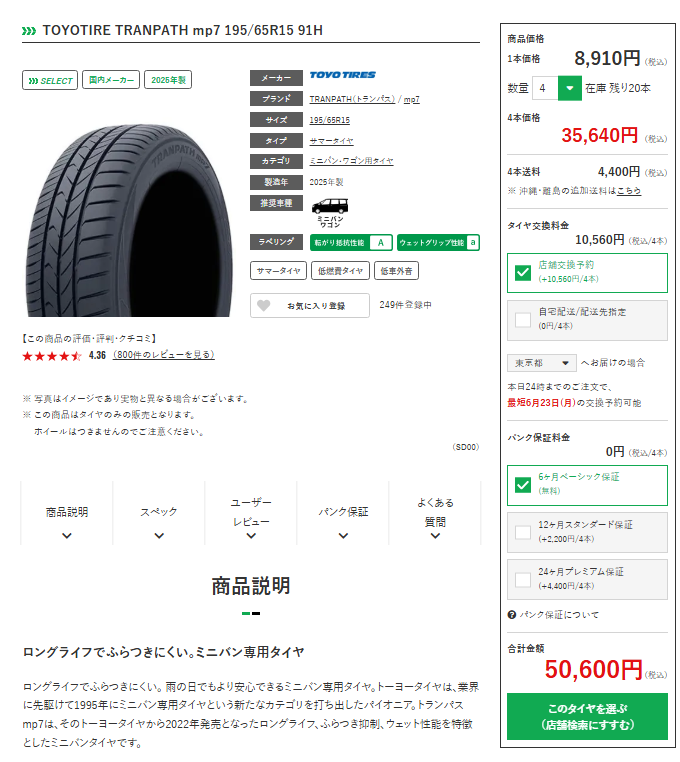Open the quantity dropdown arrow
The height and width of the screenshot is (762, 680).
[570, 88]
